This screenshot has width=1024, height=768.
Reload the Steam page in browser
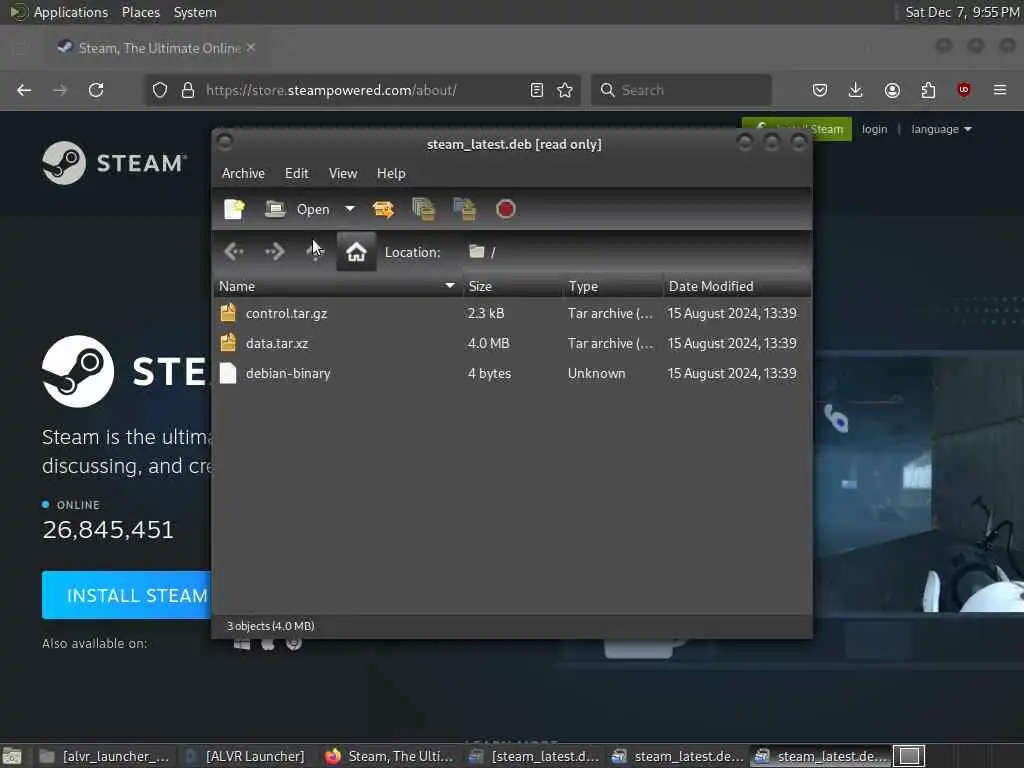pyautogui.click(x=96, y=90)
